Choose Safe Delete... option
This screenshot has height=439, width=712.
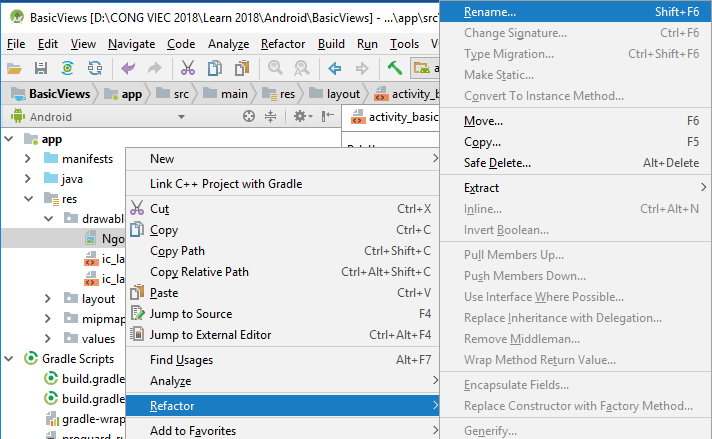tap(575, 163)
